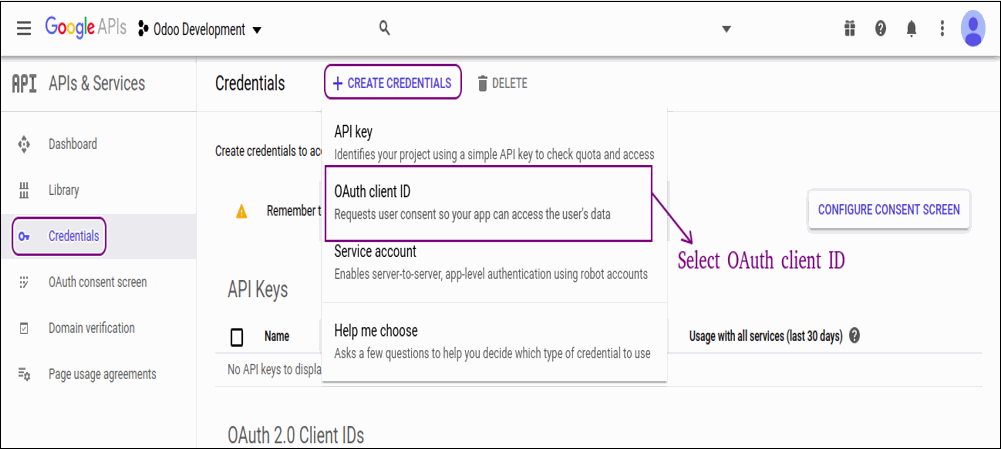Select OAuth client ID option
The width and height of the screenshot is (1001, 449).
click(x=488, y=203)
